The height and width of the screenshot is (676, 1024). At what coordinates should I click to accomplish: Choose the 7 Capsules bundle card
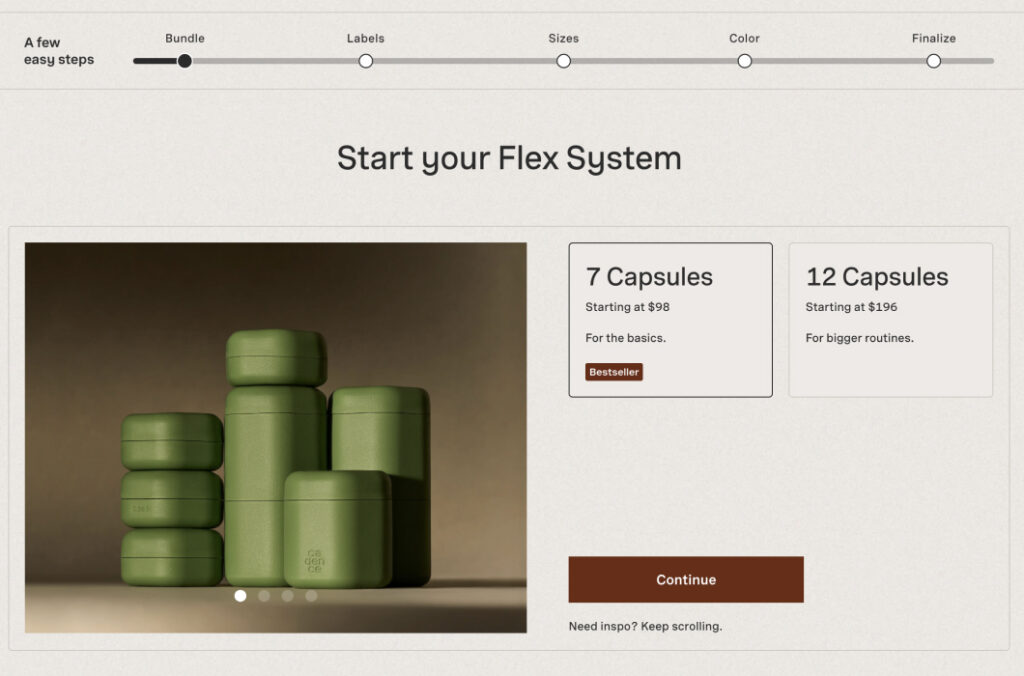[x=671, y=320]
